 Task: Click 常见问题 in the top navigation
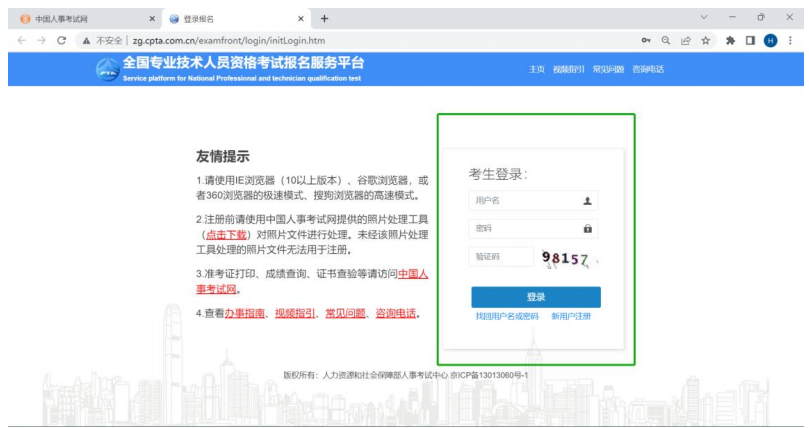tap(608, 69)
